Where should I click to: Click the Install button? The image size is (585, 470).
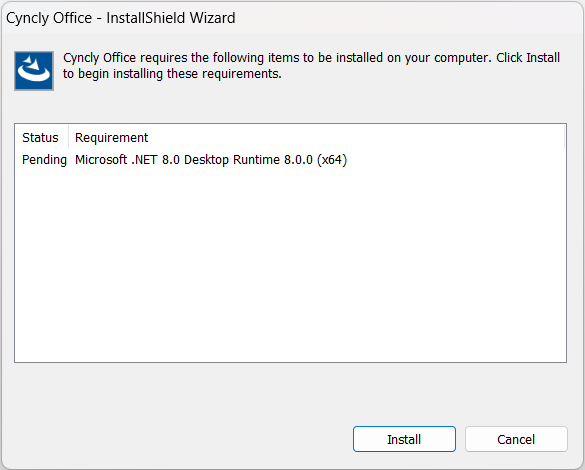coord(404,439)
